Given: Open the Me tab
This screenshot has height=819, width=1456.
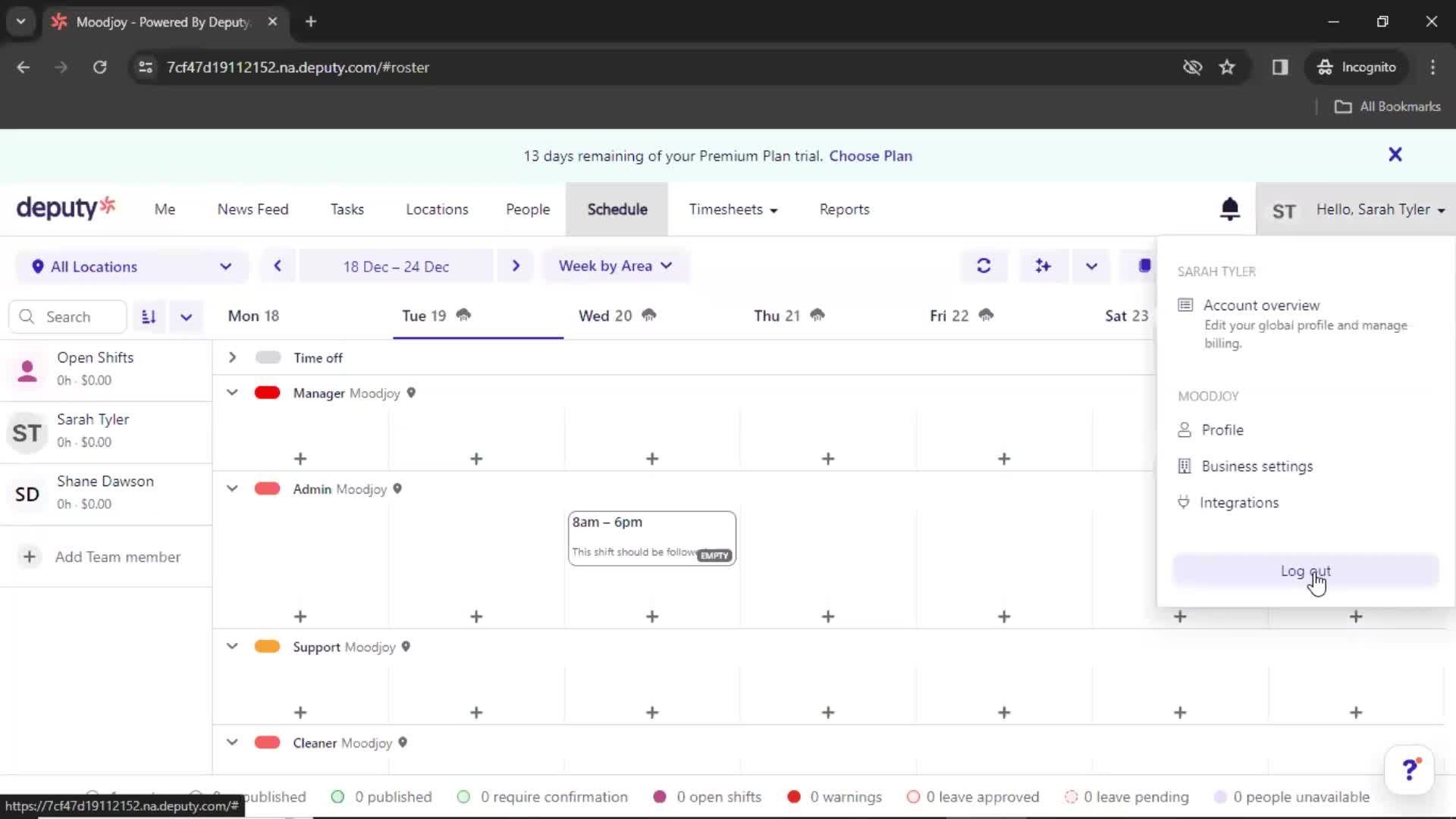Looking at the screenshot, I should tap(165, 209).
